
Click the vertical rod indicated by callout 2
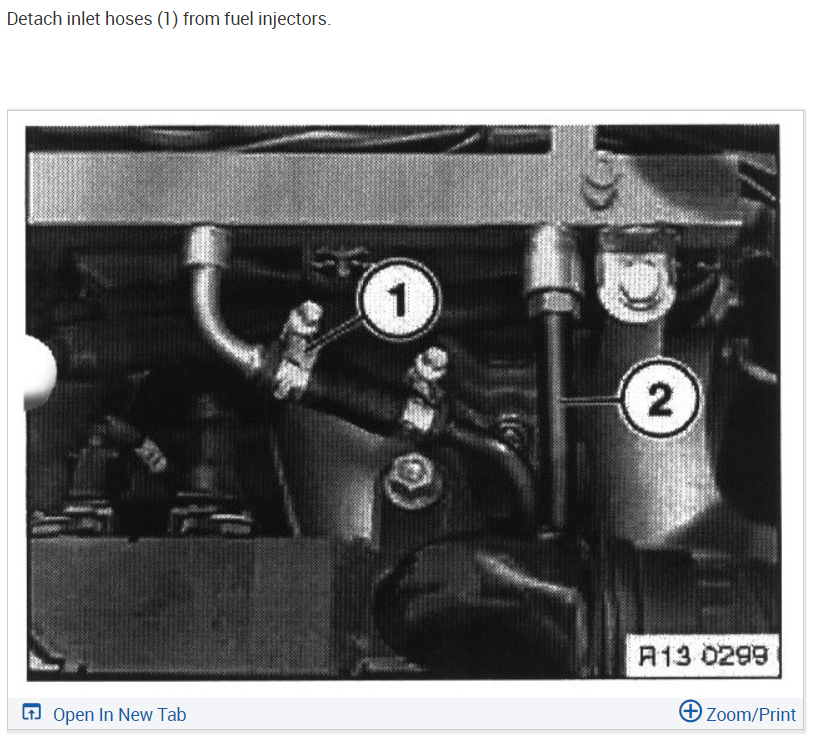click(554, 415)
